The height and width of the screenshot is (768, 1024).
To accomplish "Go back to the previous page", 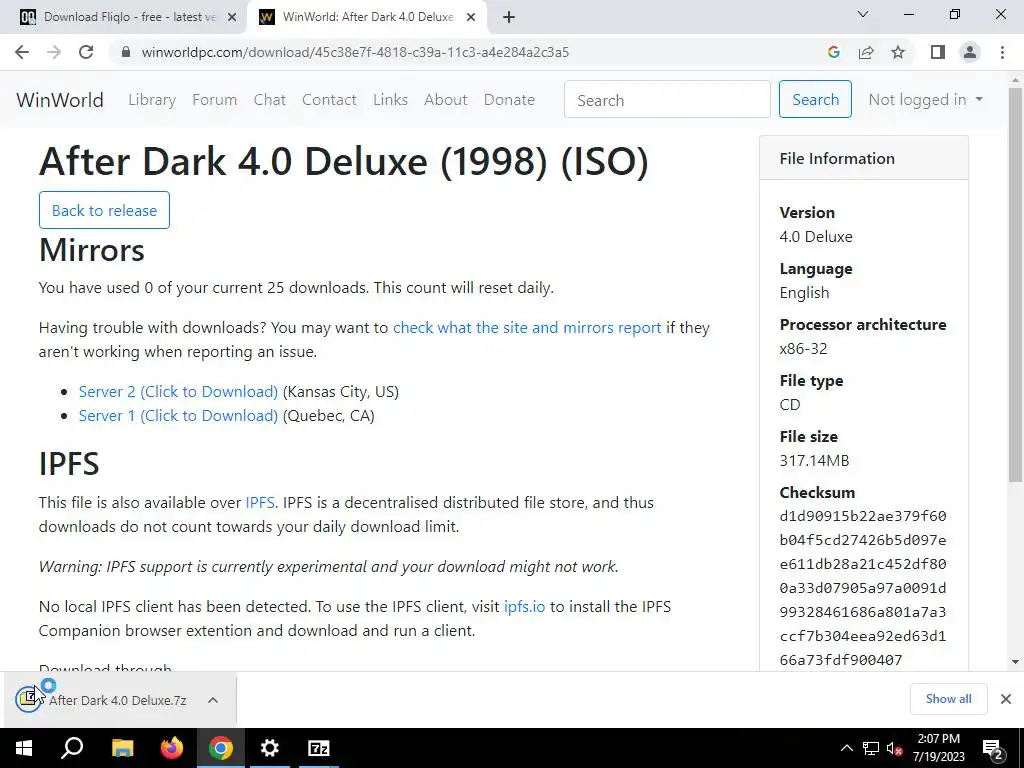I will pyautogui.click(x=22, y=52).
